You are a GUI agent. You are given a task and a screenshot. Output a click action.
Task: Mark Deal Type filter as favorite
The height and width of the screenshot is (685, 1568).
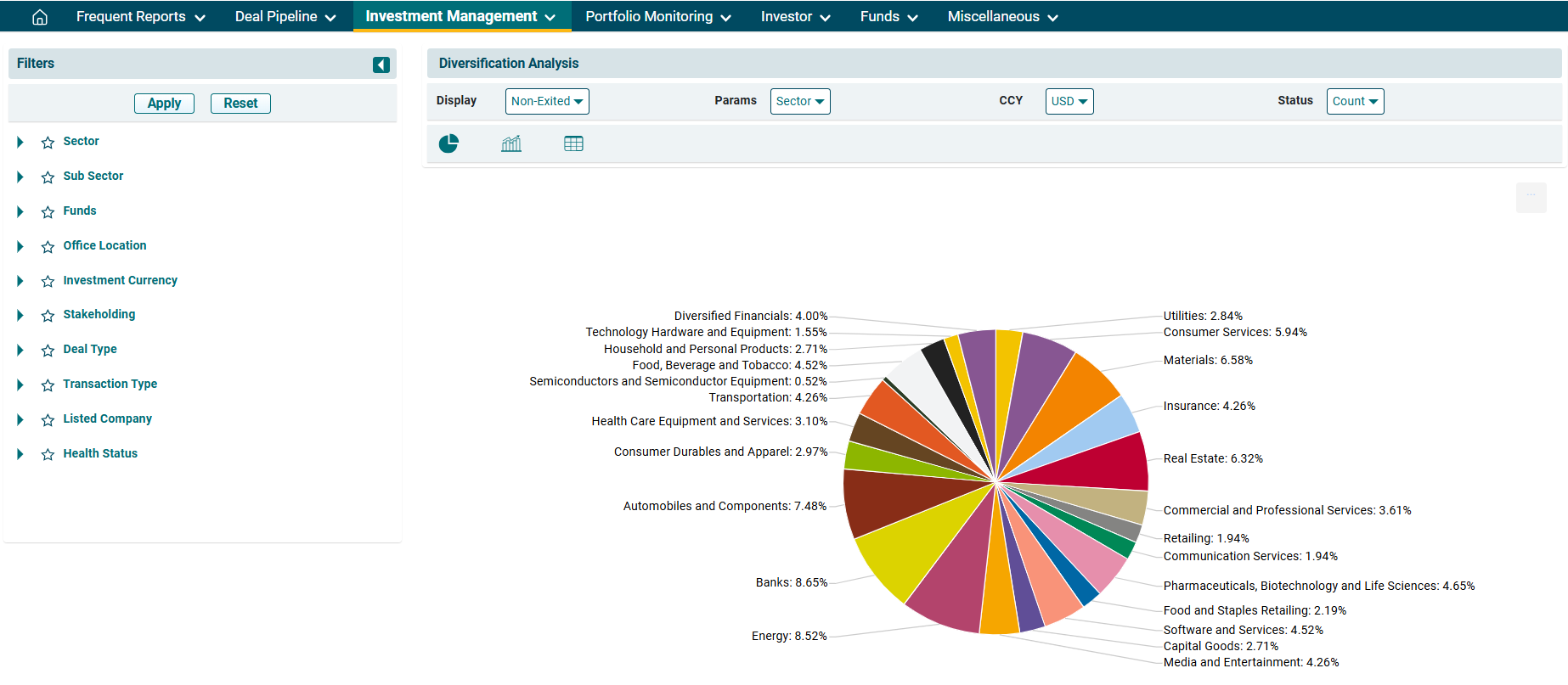(48, 351)
